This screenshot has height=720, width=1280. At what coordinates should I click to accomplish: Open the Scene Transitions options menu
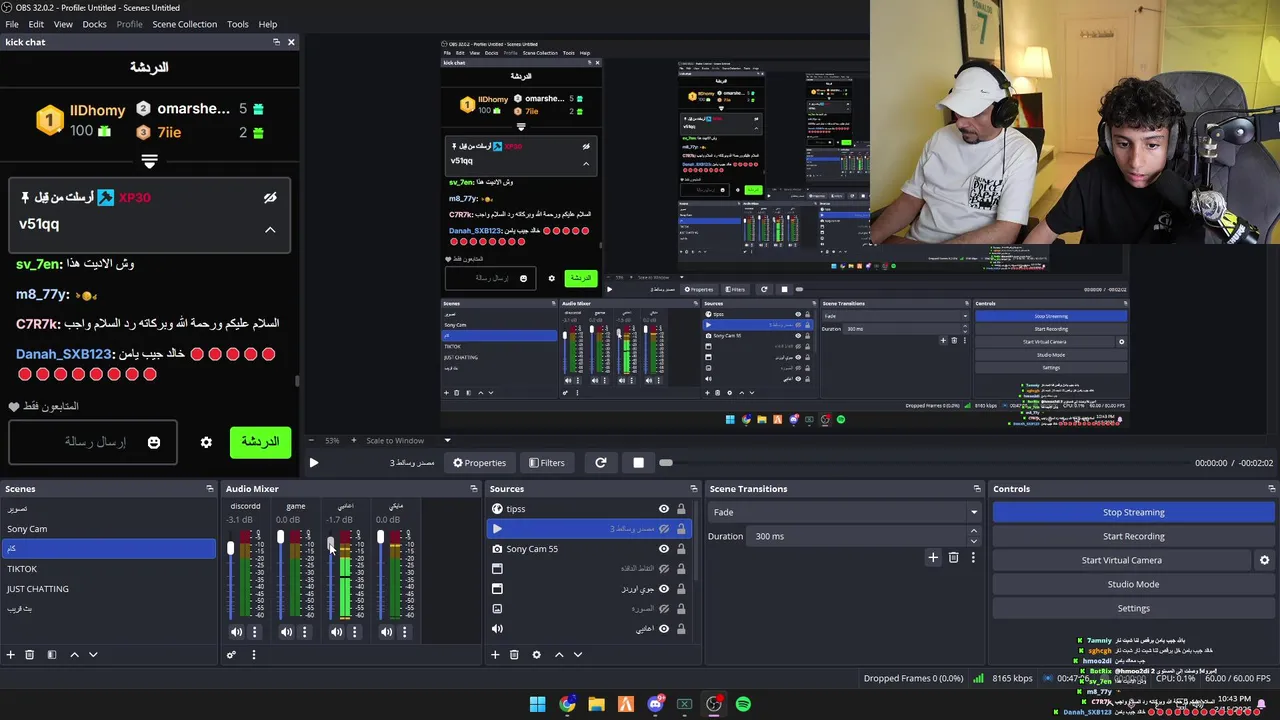[x=972, y=557]
